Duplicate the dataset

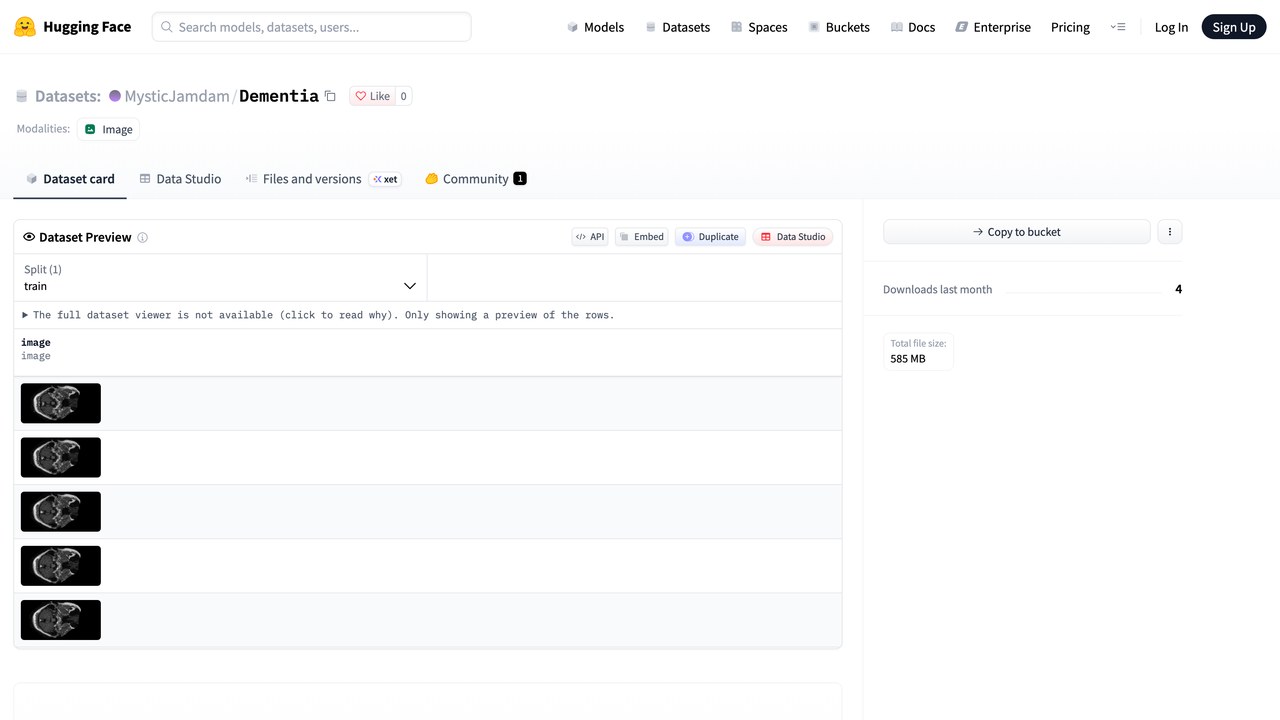coord(710,237)
